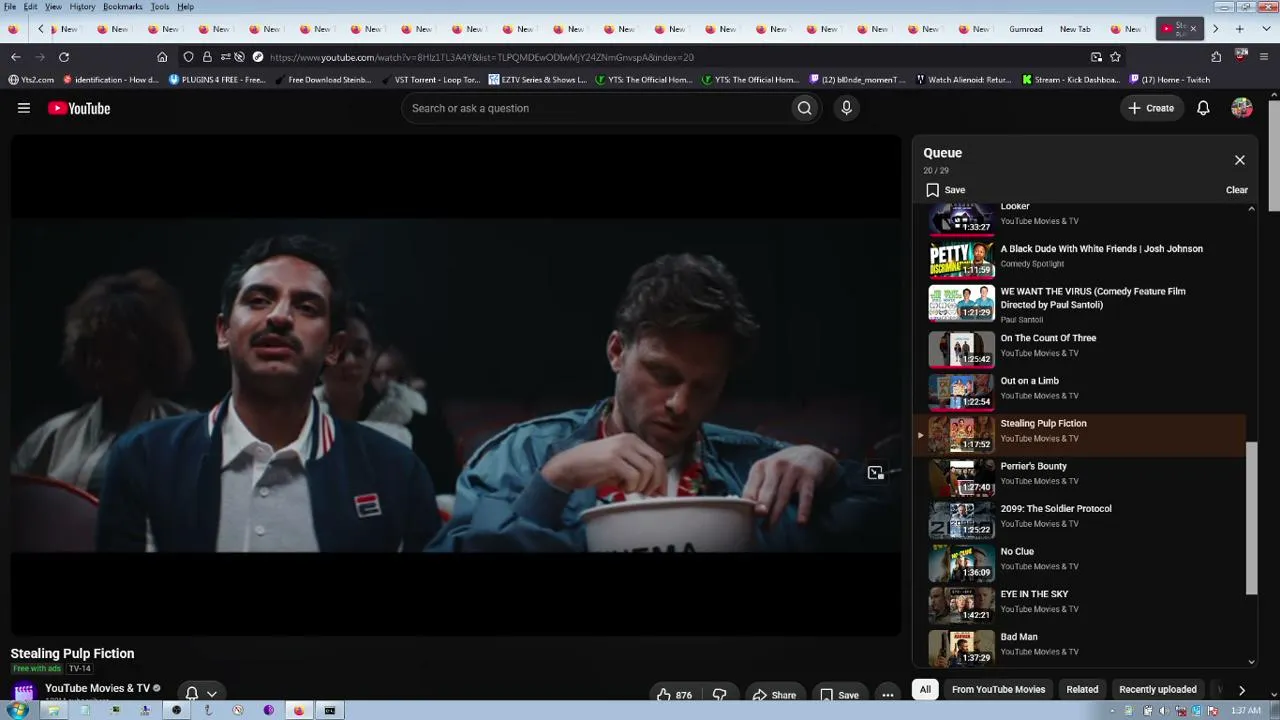Select the 'All' filter chip
The height and width of the screenshot is (720, 1280).
click(x=925, y=689)
